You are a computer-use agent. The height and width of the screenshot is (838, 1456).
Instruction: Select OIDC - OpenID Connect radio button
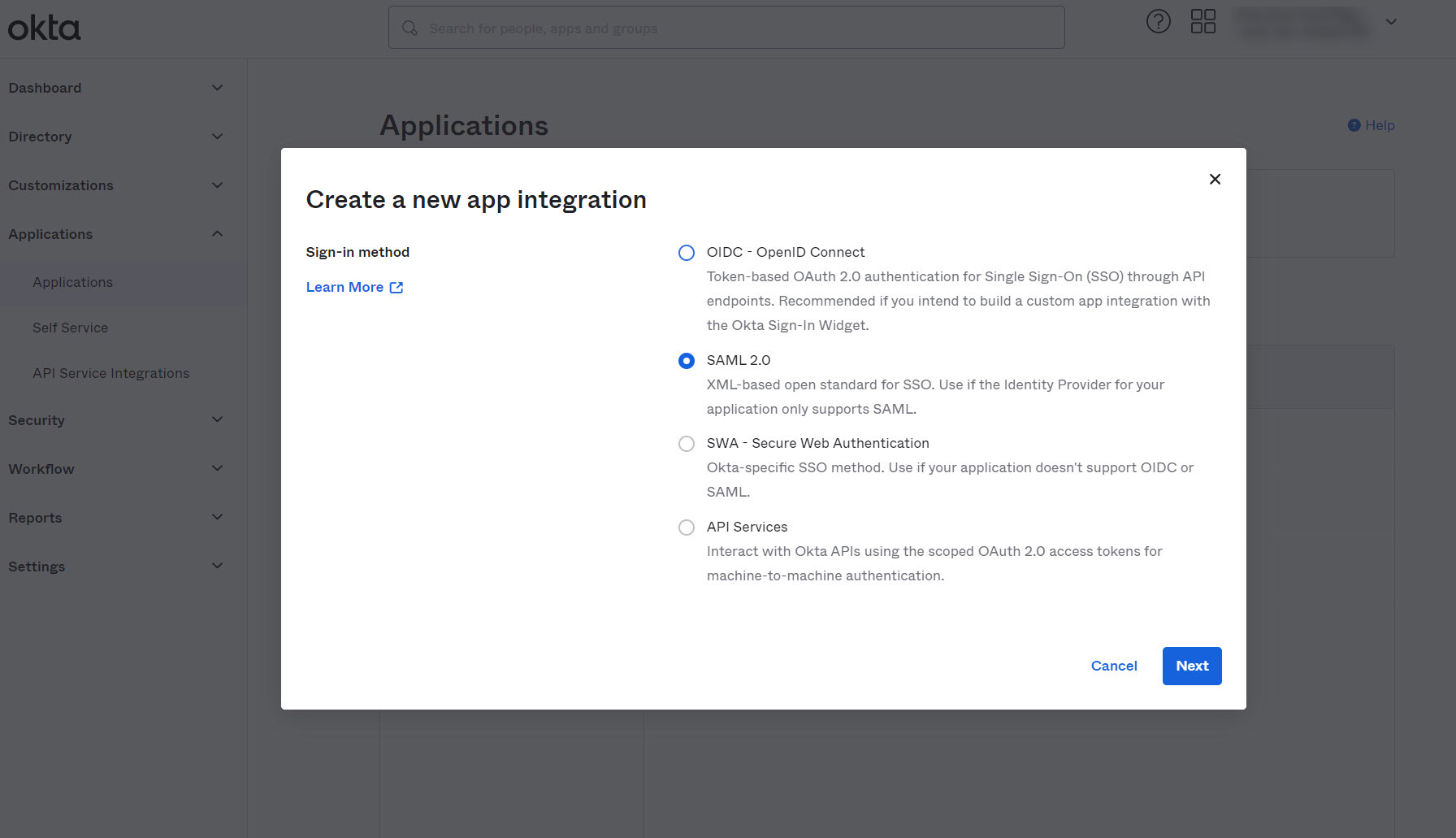click(687, 253)
